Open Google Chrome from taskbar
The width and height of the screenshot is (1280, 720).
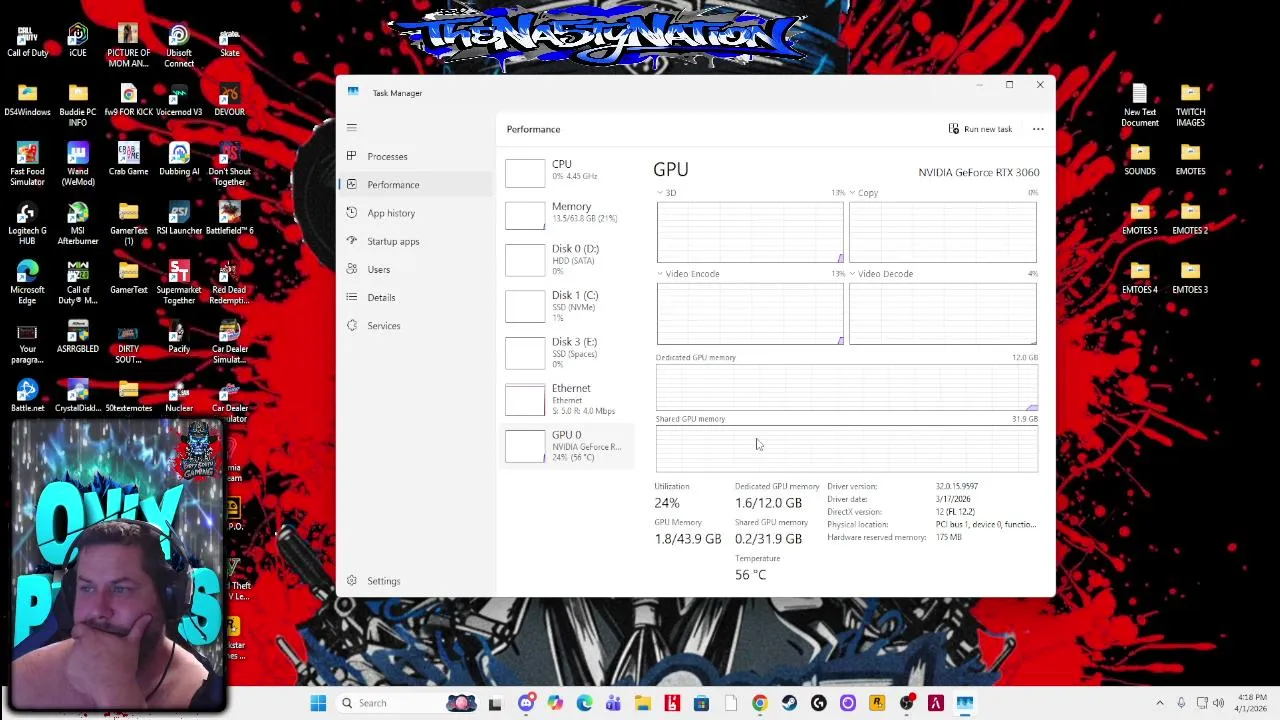click(760, 703)
